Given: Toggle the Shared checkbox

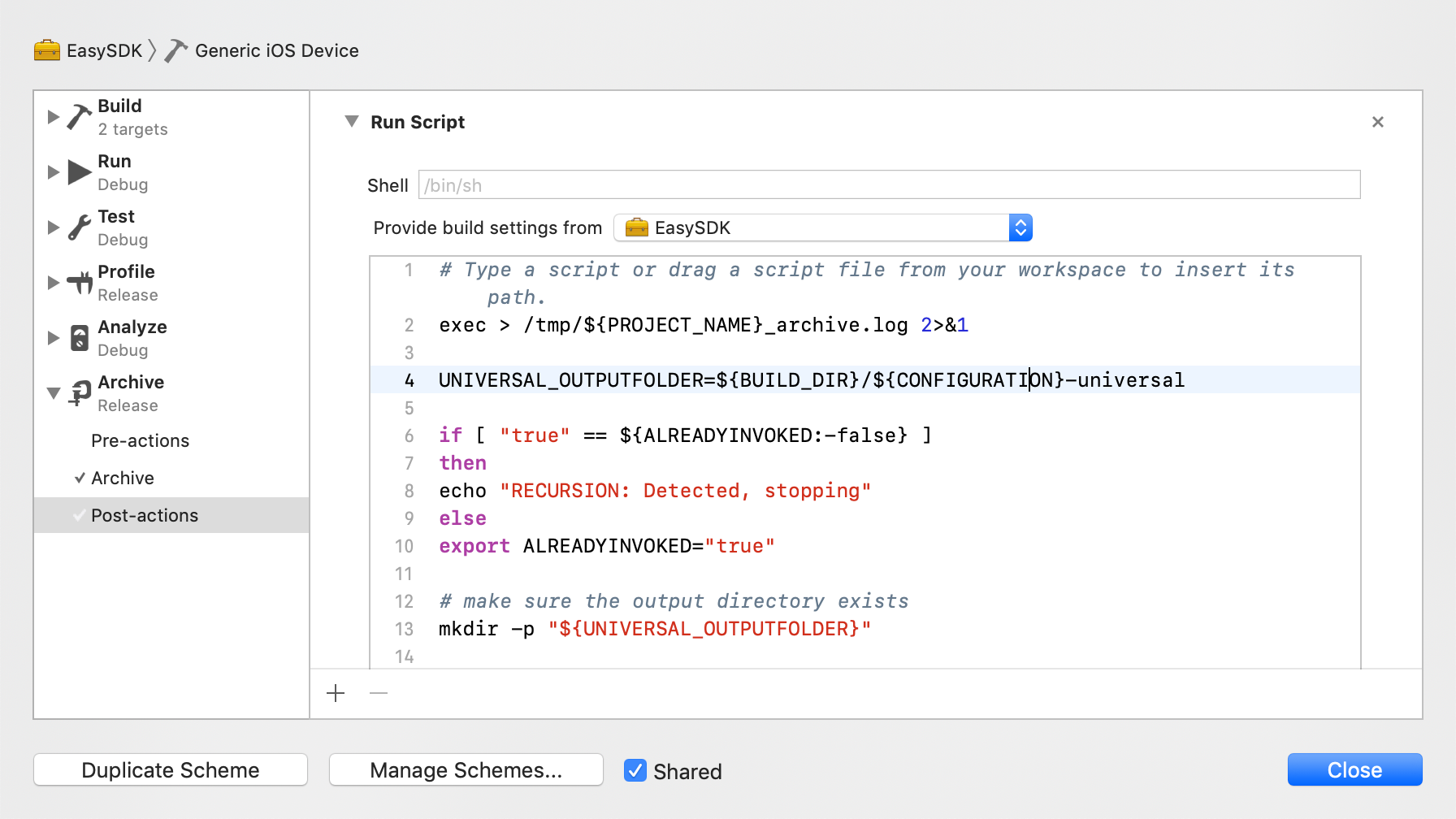Looking at the screenshot, I should click(x=635, y=770).
